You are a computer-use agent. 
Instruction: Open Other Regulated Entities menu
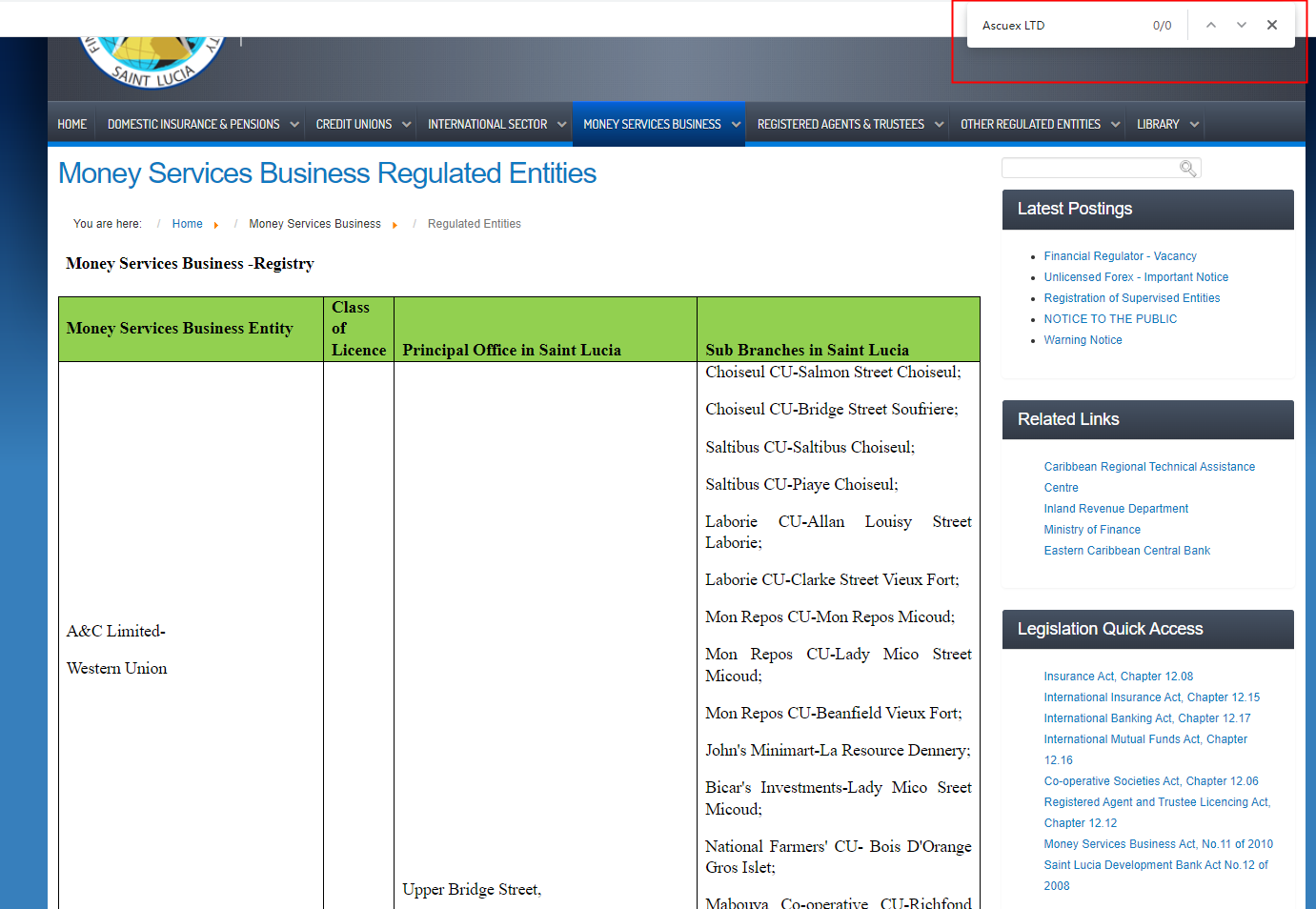pyautogui.click(x=1029, y=125)
